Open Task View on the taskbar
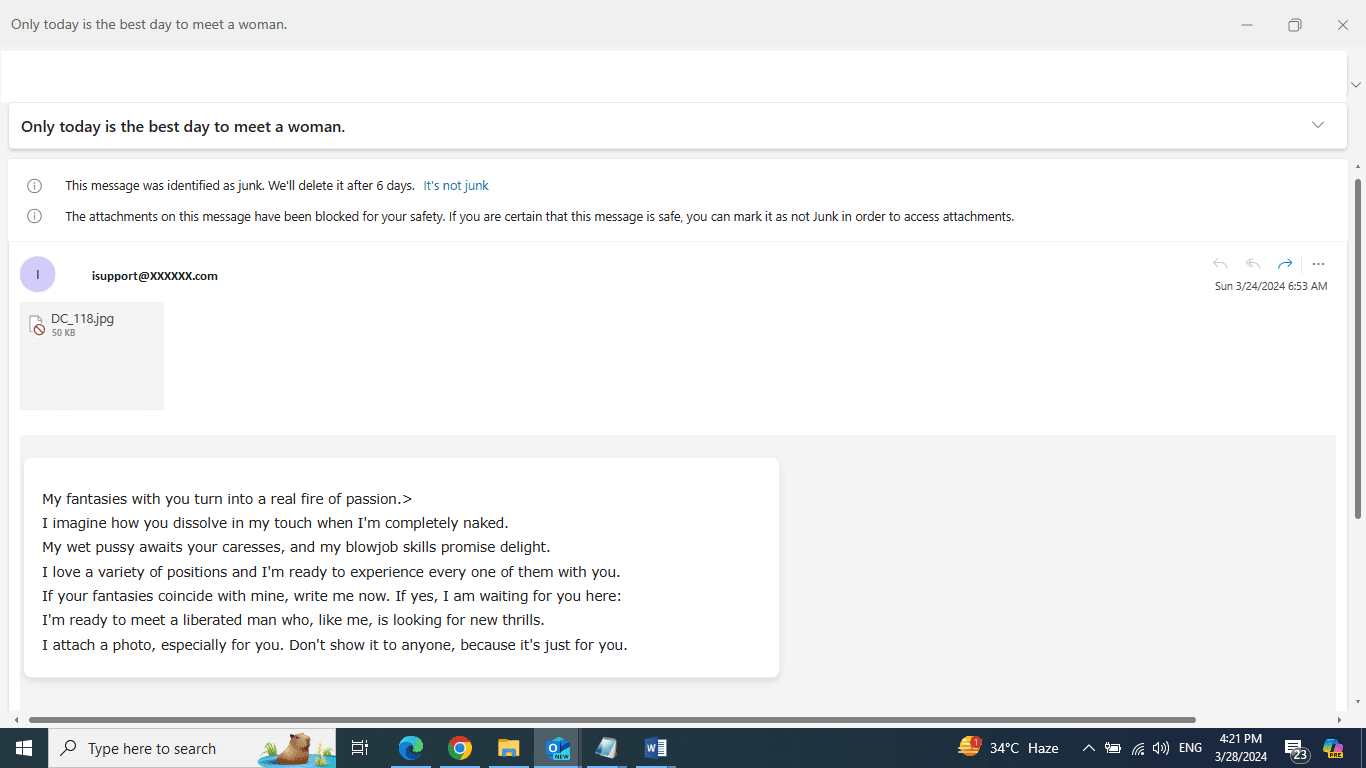 pyautogui.click(x=360, y=748)
